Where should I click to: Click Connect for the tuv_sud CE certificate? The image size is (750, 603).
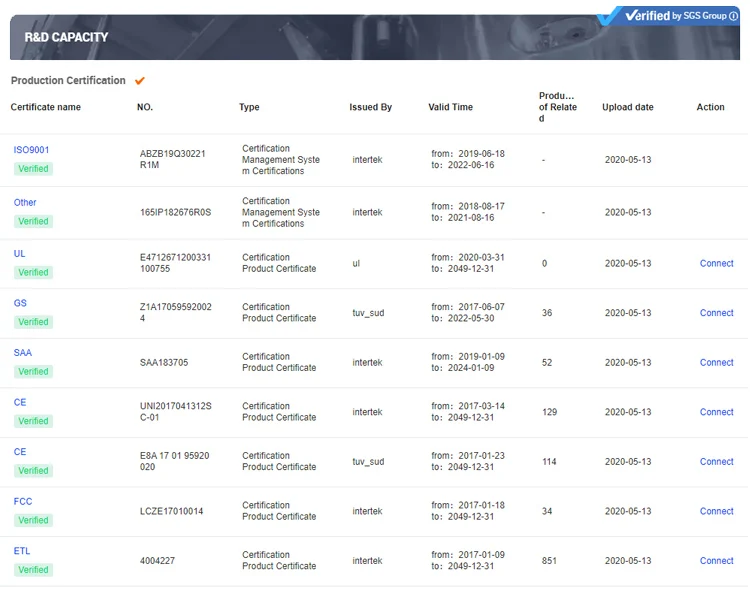point(716,462)
